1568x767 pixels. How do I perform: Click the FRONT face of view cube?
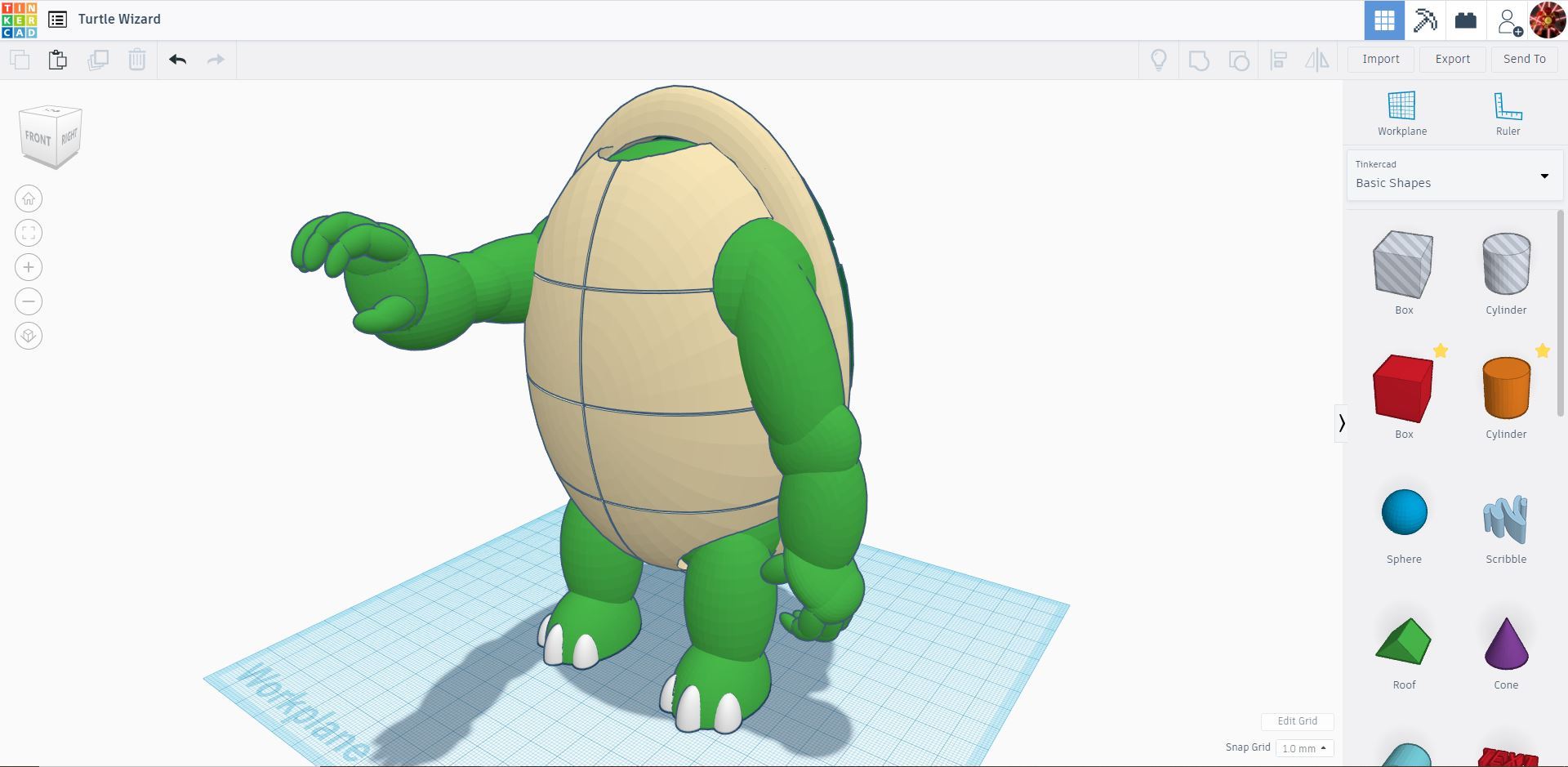coord(38,137)
